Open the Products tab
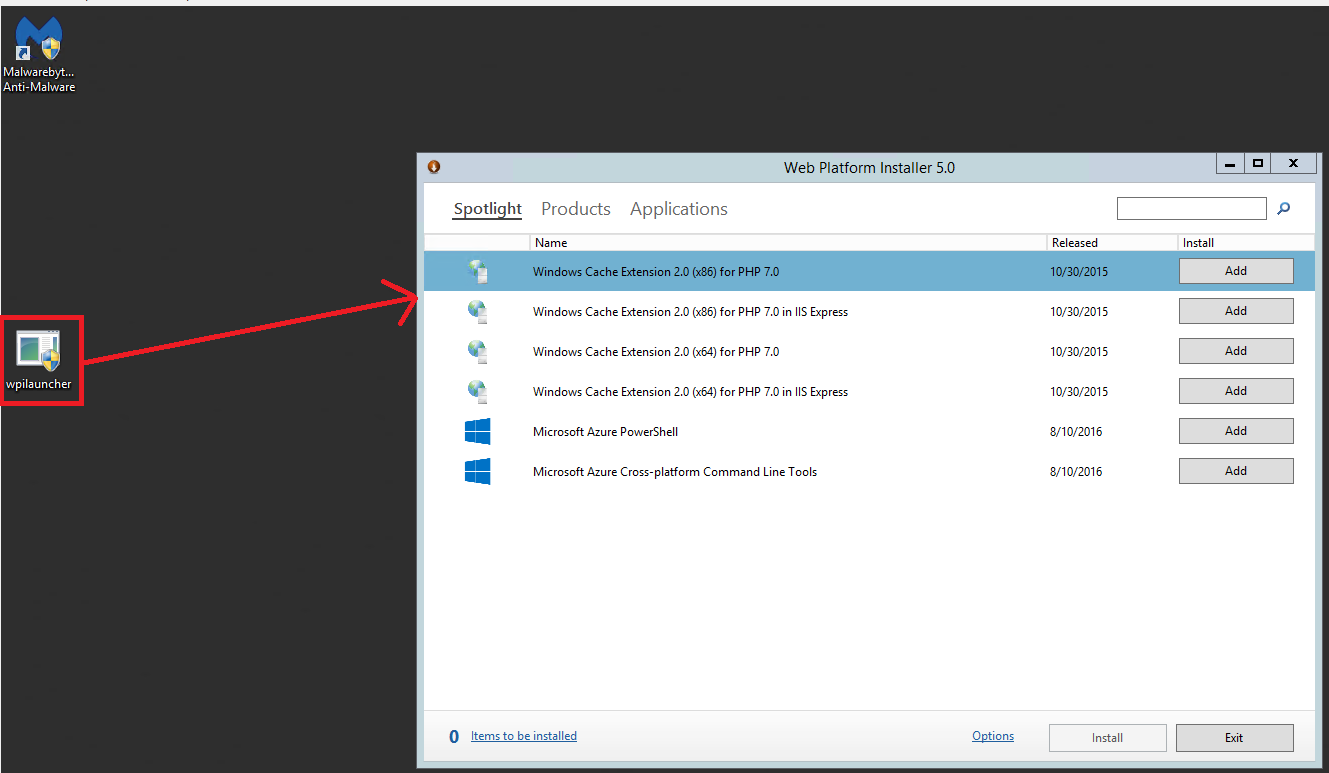This screenshot has width=1329, height=773. click(x=576, y=209)
